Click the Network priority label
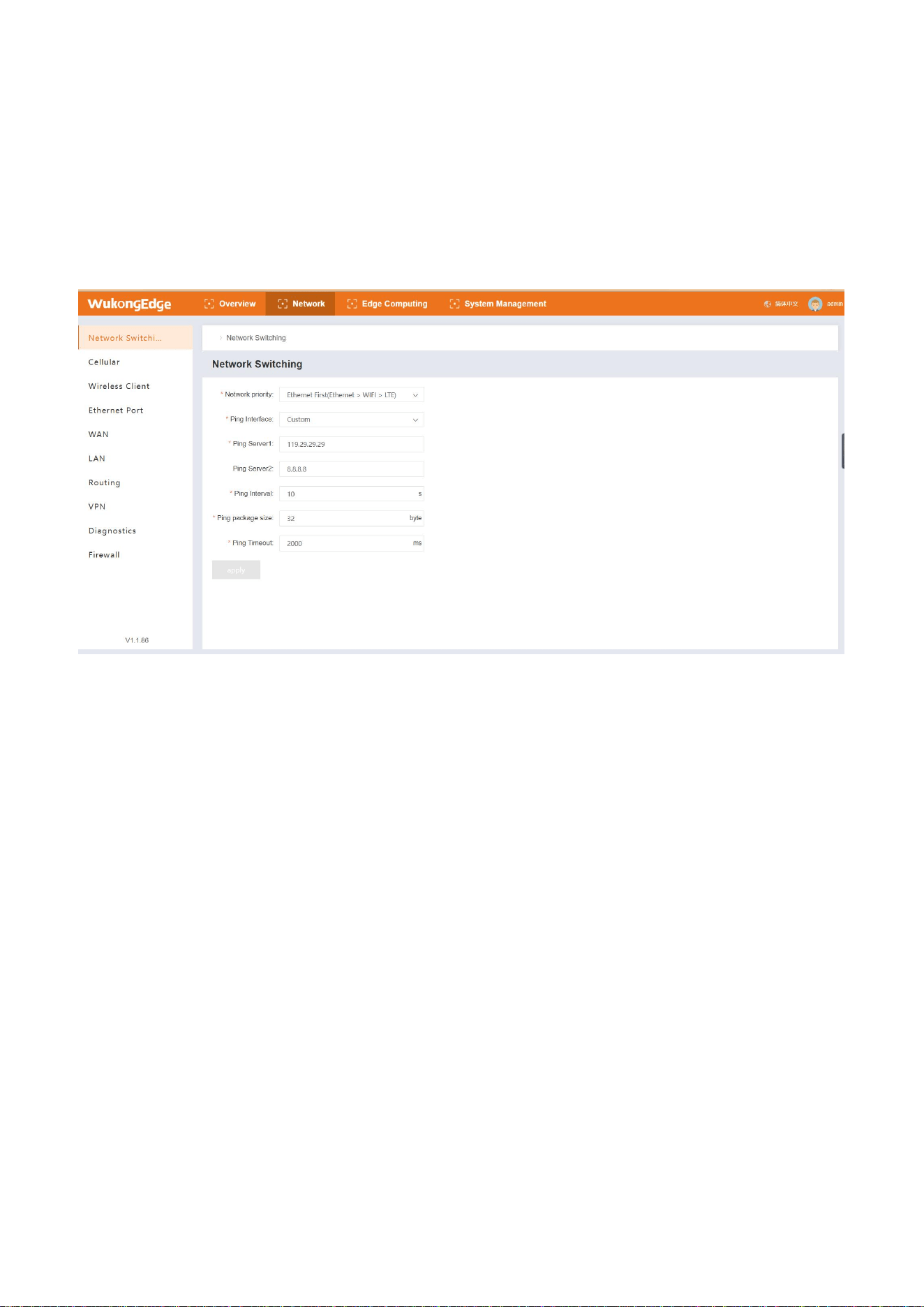Screen dimensions: 924x1307 click(x=249, y=394)
